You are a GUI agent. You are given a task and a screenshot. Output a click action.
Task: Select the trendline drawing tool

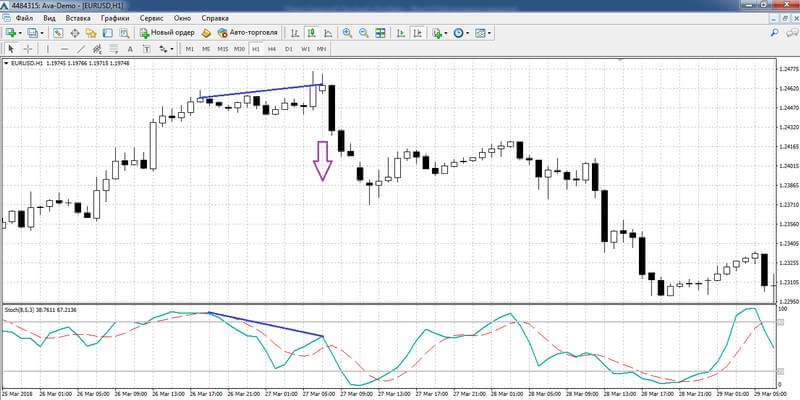pyautogui.click(x=80, y=49)
